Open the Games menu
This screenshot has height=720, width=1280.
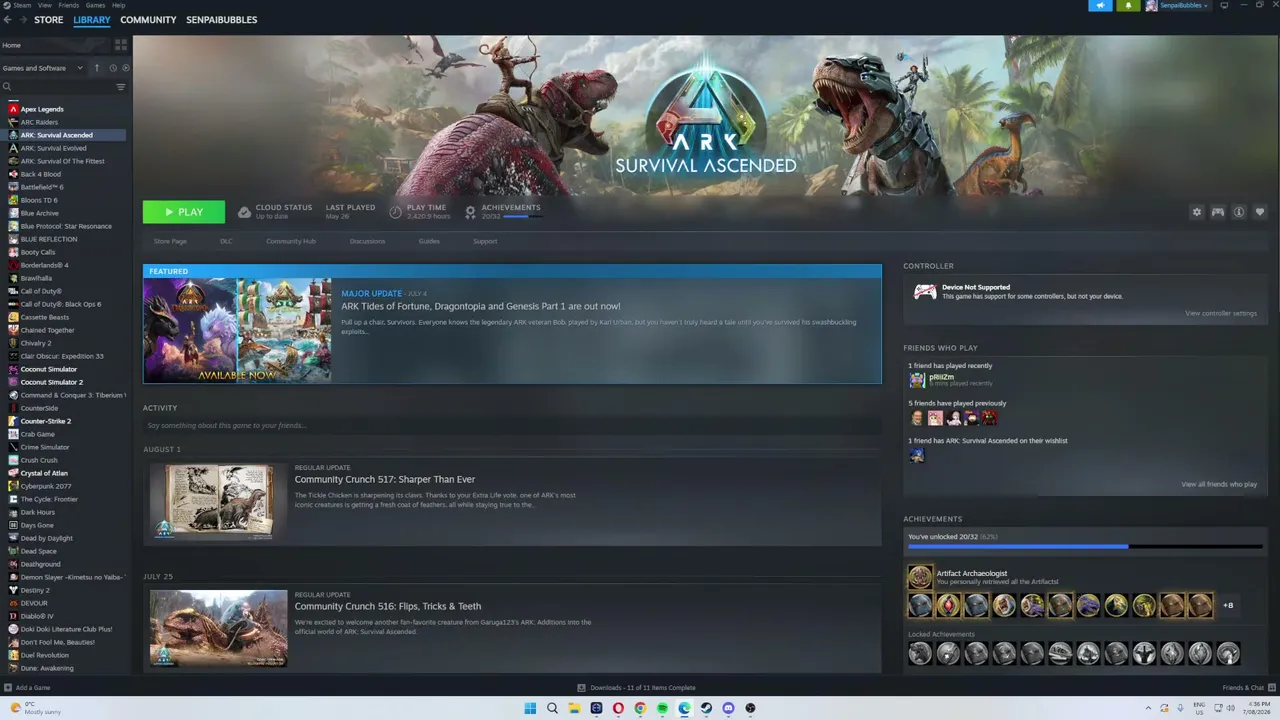click(95, 5)
